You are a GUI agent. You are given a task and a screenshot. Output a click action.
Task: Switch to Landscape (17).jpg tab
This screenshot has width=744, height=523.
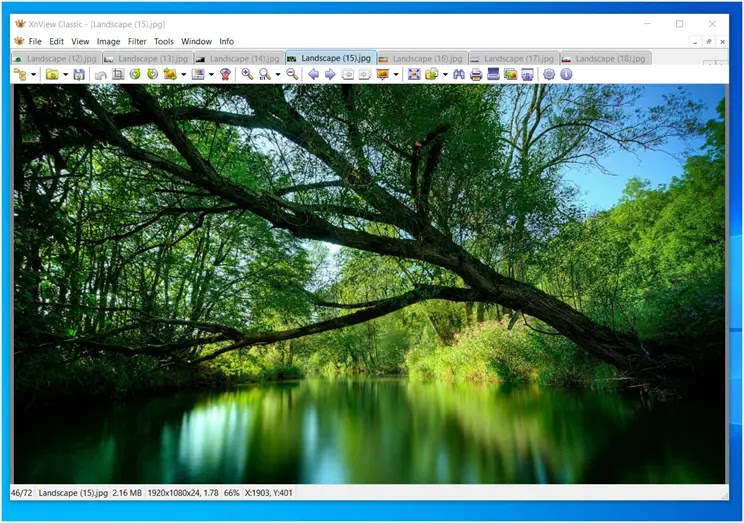pos(514,59)
